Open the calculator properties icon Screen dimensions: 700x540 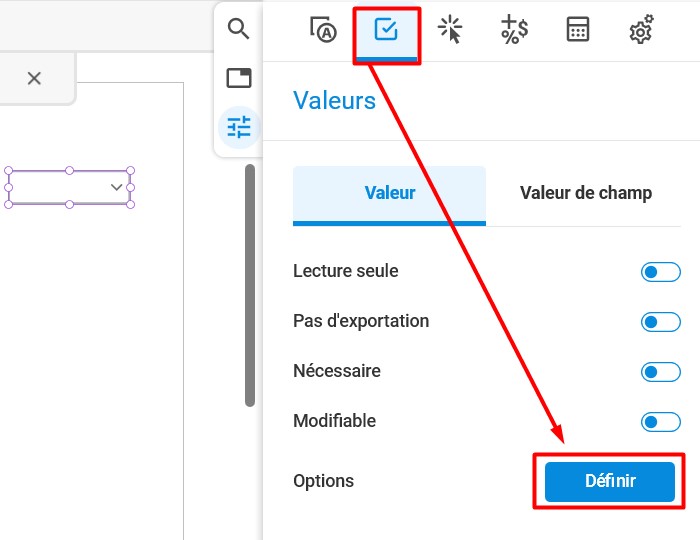[578, 29]
